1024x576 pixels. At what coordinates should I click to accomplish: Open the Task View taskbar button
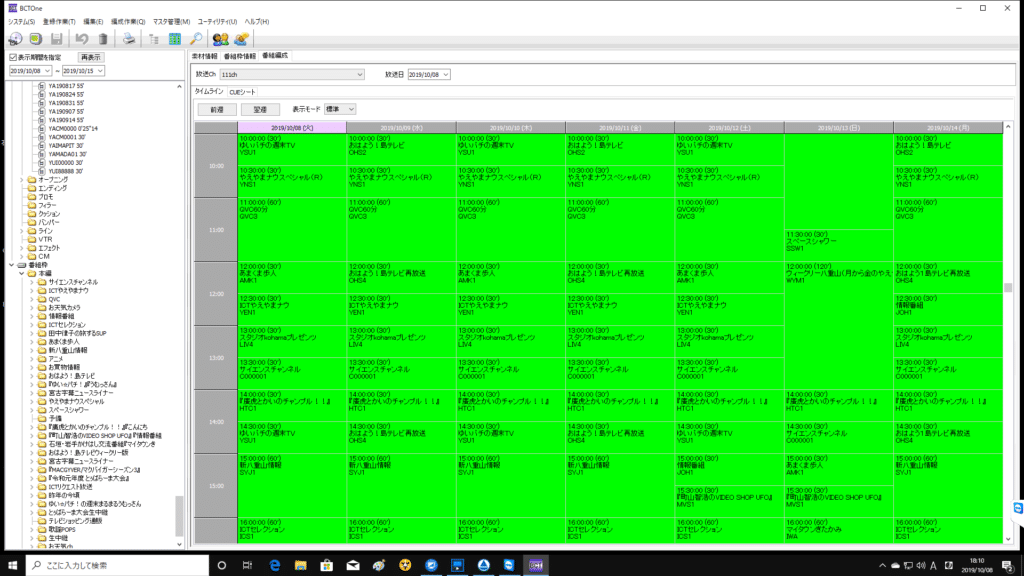[248, 566]
